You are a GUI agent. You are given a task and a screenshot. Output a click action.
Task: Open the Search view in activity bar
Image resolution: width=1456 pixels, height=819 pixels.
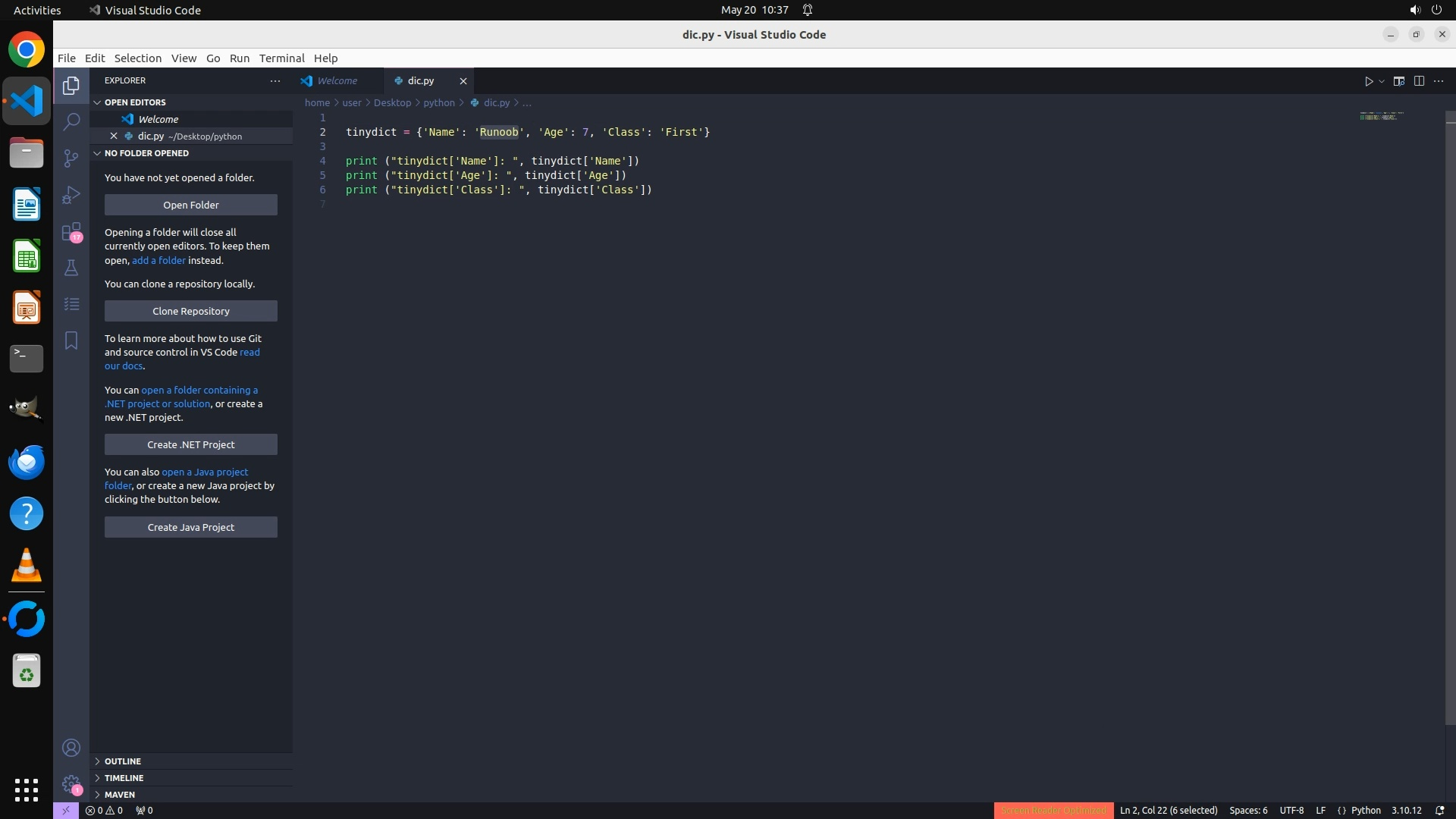click(71, 121)
